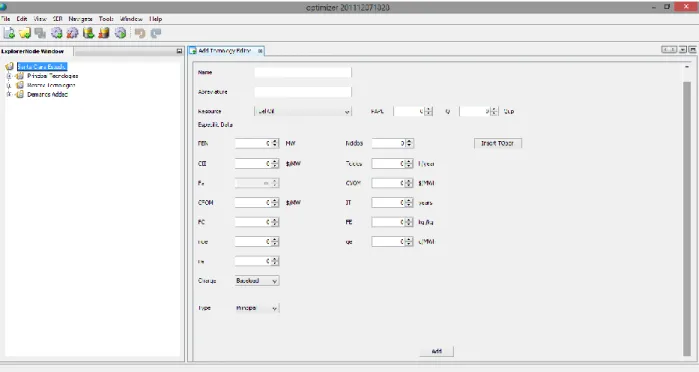Minimize the Explorer Node Window panel

pyautogui.click(x=179, y=51)
